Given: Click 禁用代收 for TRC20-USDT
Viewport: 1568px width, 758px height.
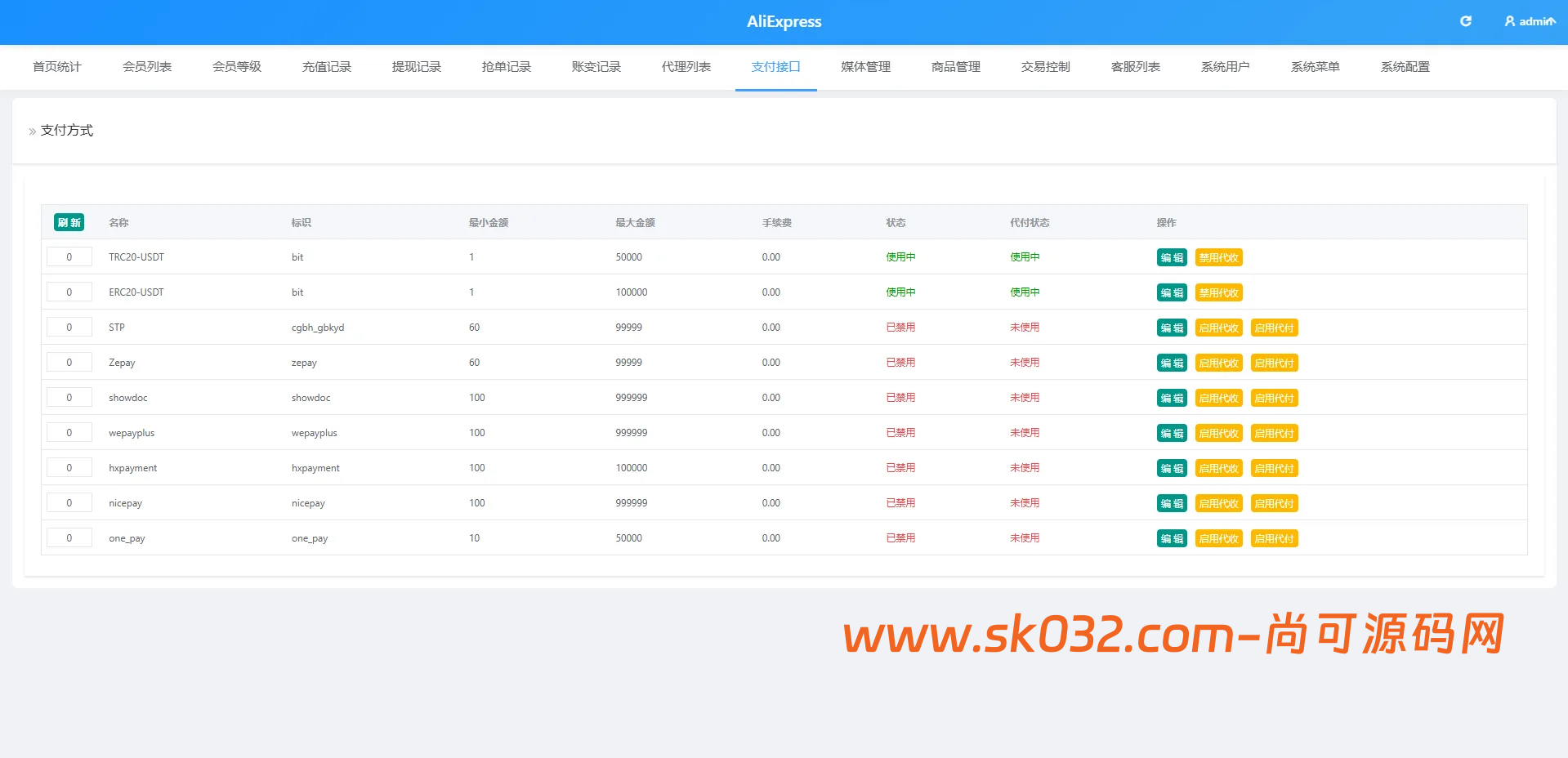Looking at the screenshot, I should 1219,257.
